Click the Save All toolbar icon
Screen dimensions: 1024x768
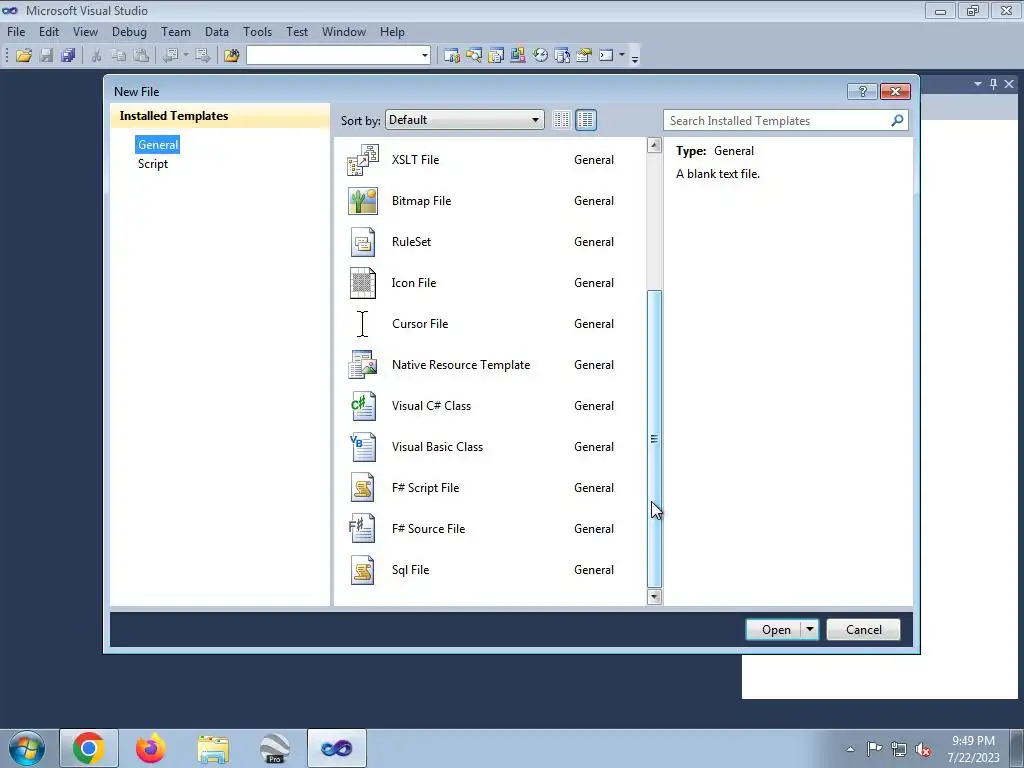[68, 56]
